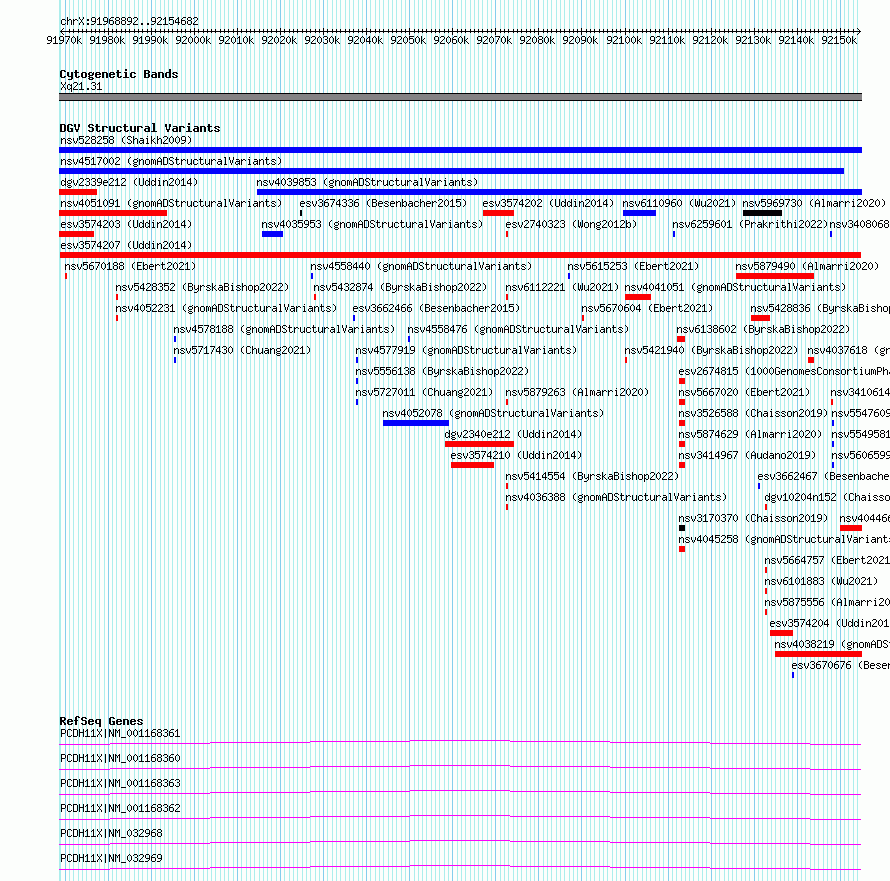The width and height of the screenshot is (890, 881).
Task: Click the nsv5727011 (Chuang2021) label
Action: tap(424, 392)
